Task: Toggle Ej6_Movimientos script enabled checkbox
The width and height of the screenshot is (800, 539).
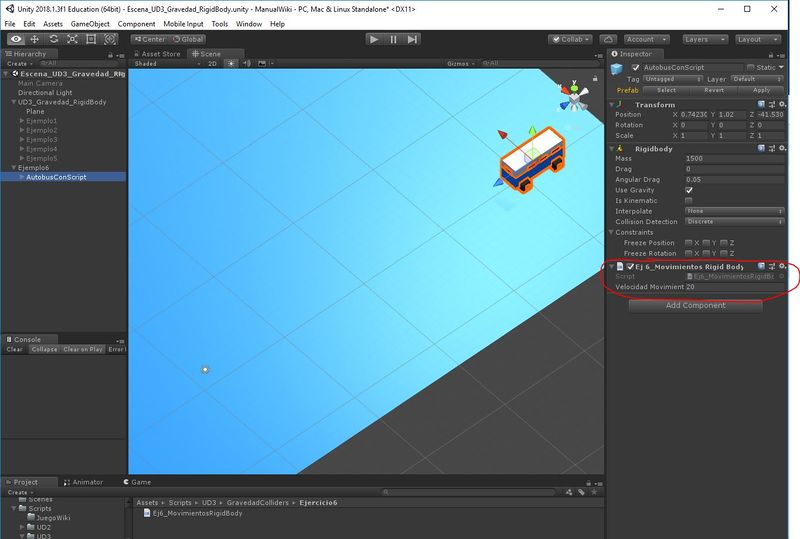Action: point(631,266)
